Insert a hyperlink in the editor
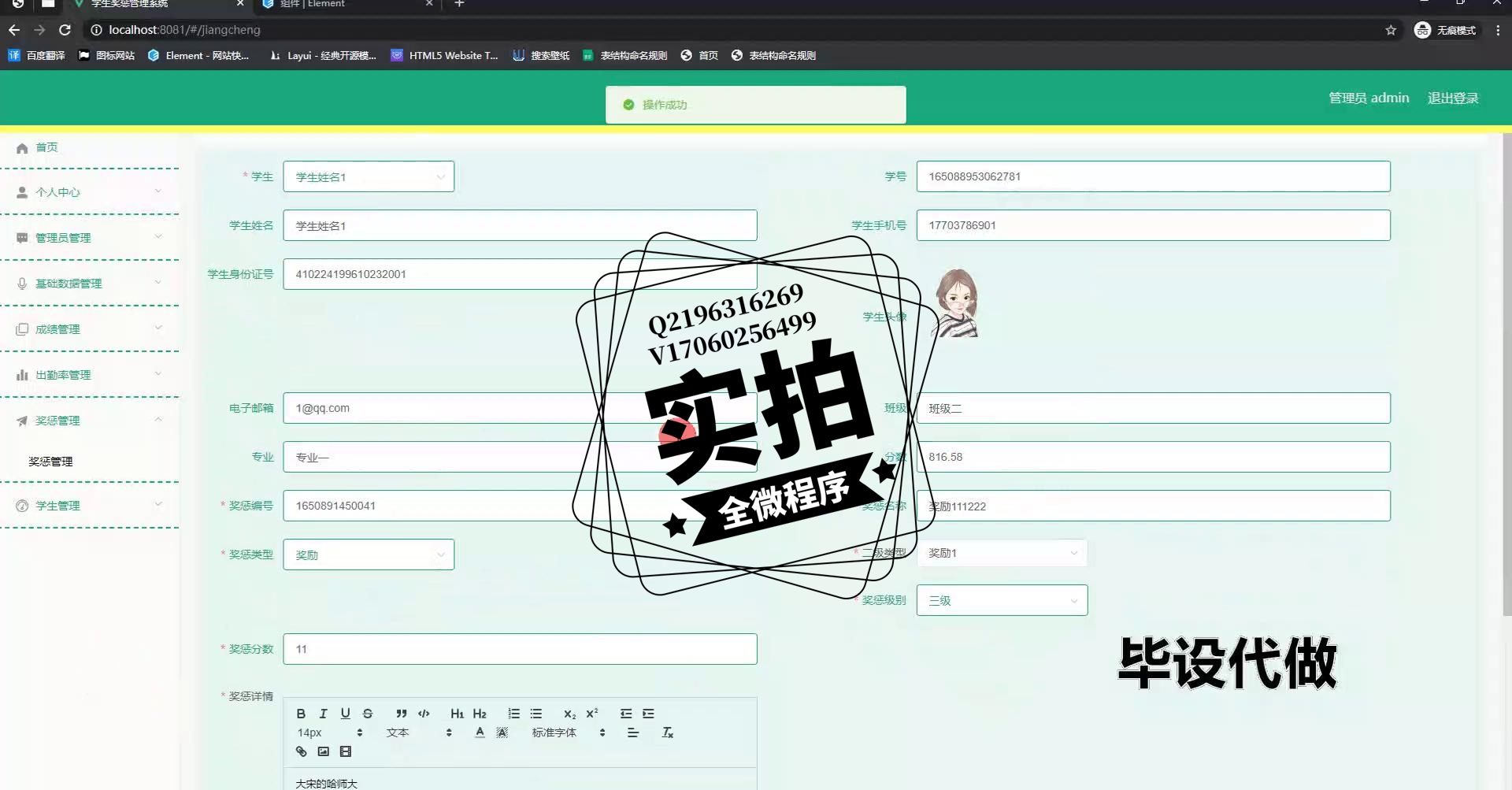Screen dimensions: 1512x790 (x=301, y=751)
